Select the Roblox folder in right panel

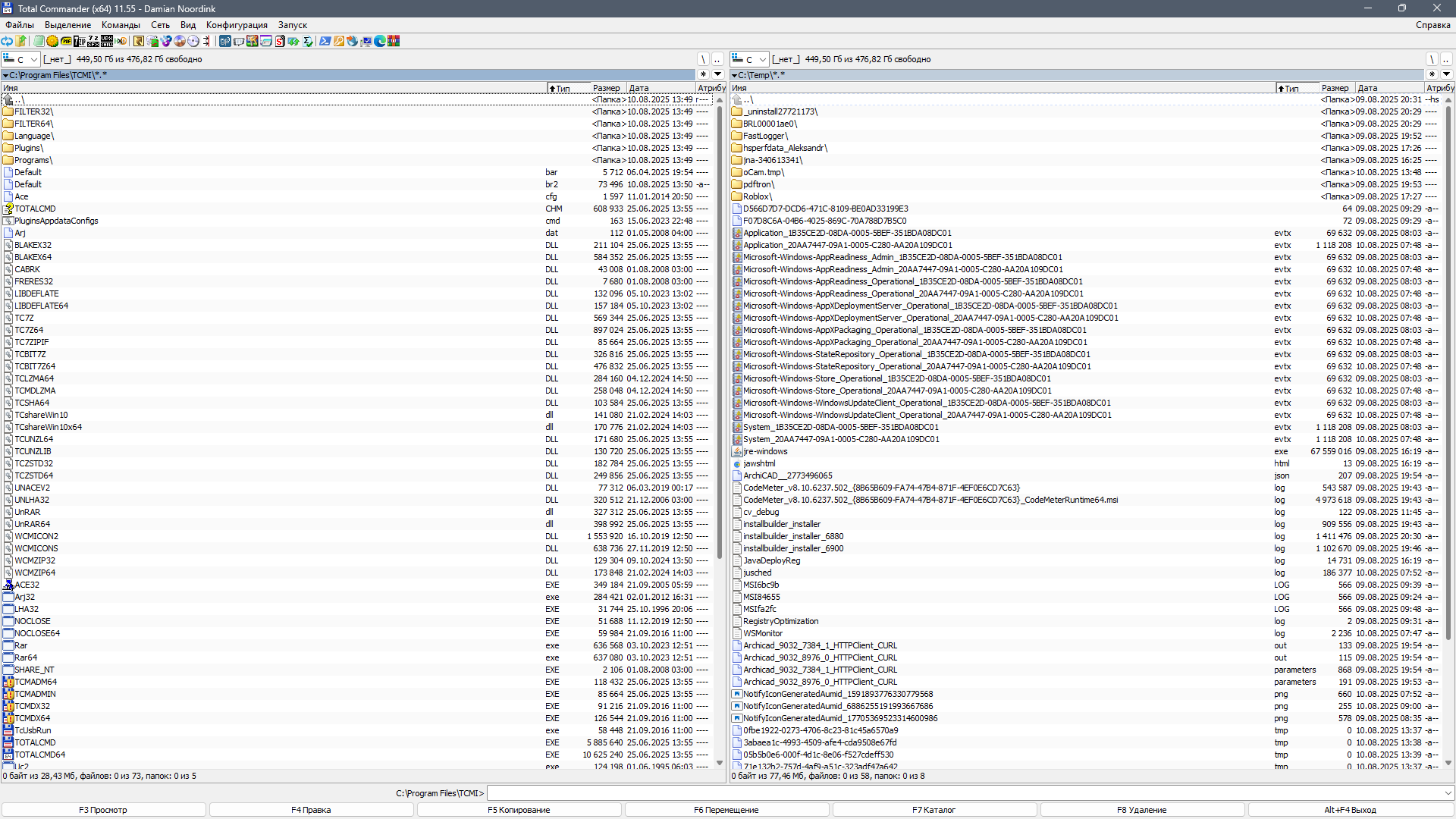click(1084, 196)
